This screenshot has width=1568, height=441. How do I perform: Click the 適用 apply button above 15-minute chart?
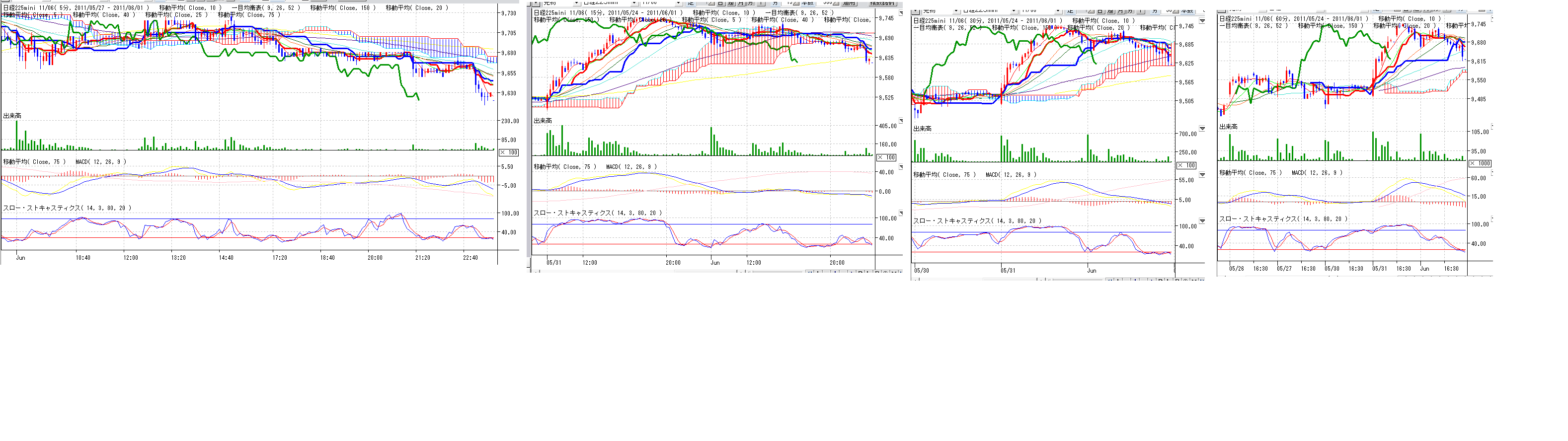click(849, 3)
